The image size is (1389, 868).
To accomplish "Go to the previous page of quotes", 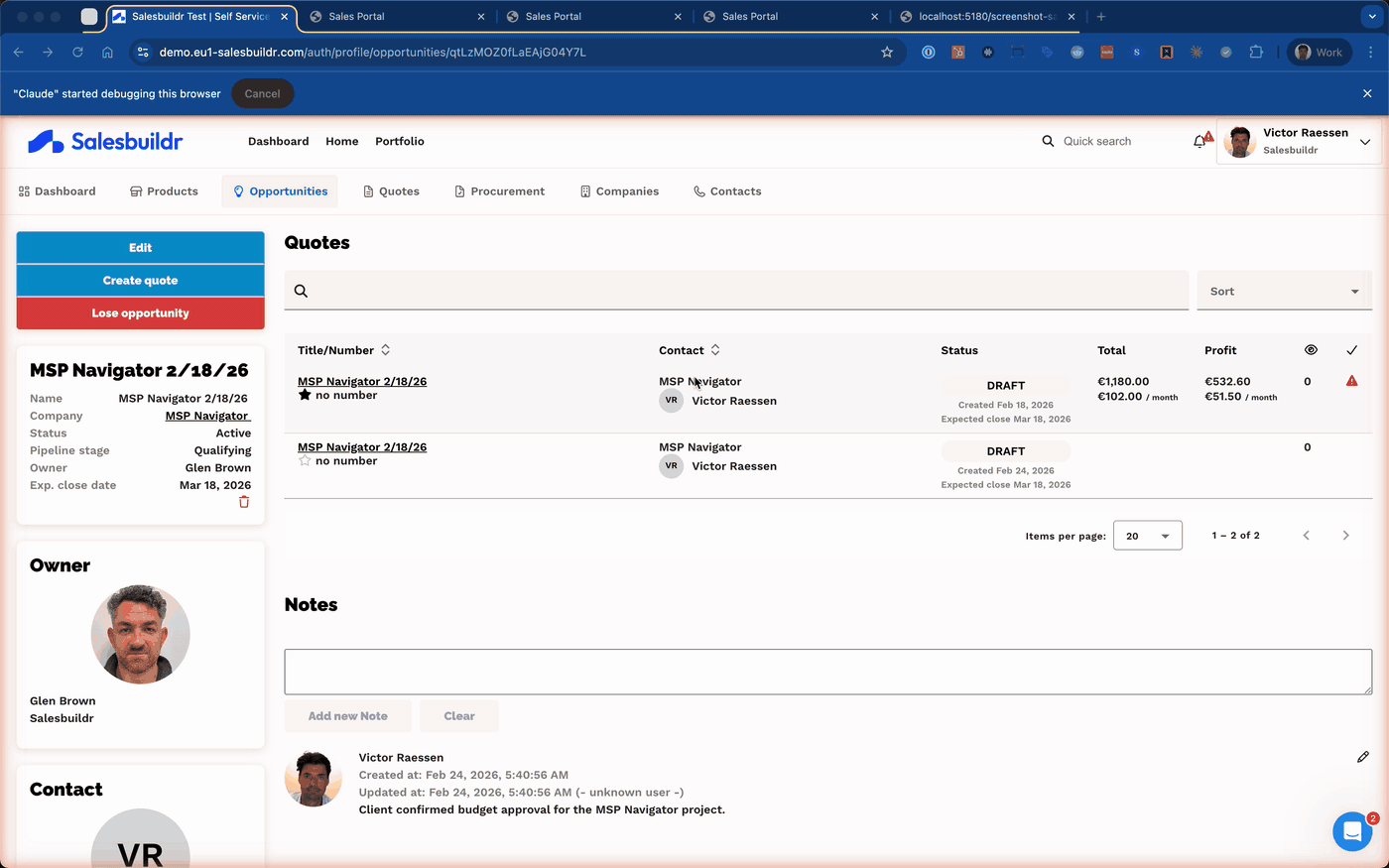I will (x=1306, y=536).
